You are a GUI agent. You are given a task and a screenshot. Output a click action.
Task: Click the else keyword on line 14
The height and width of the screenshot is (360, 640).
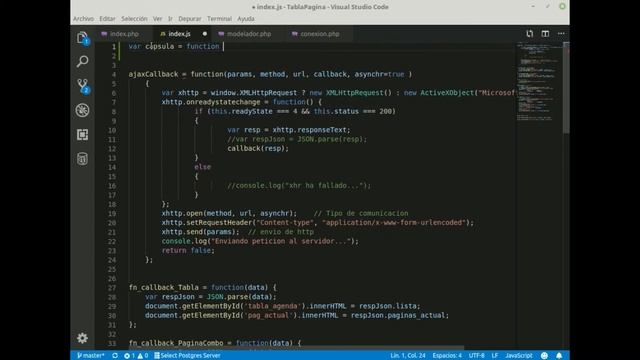203,167
